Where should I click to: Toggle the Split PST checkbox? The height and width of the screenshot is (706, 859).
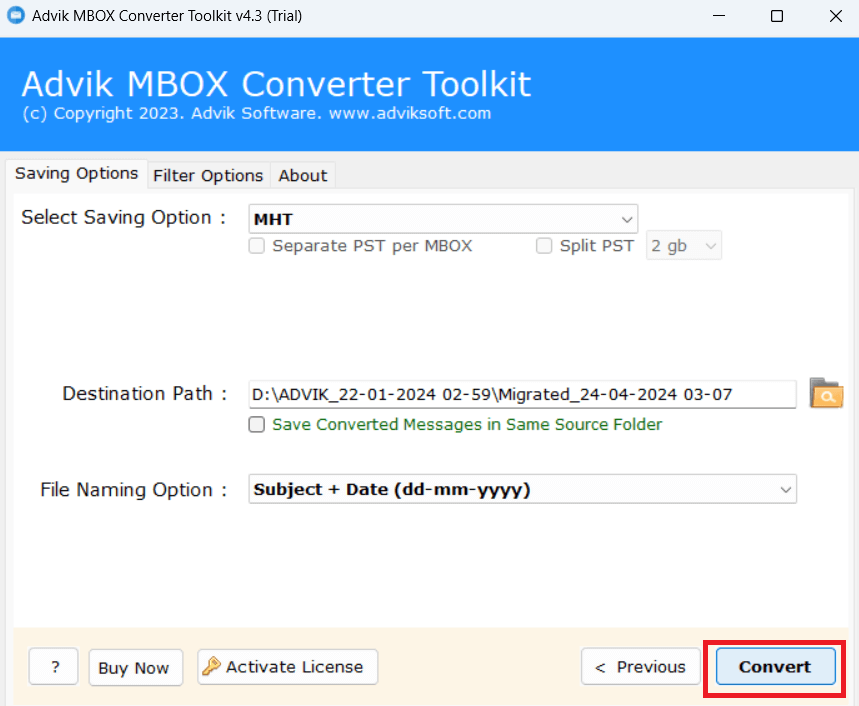[543, 245]
